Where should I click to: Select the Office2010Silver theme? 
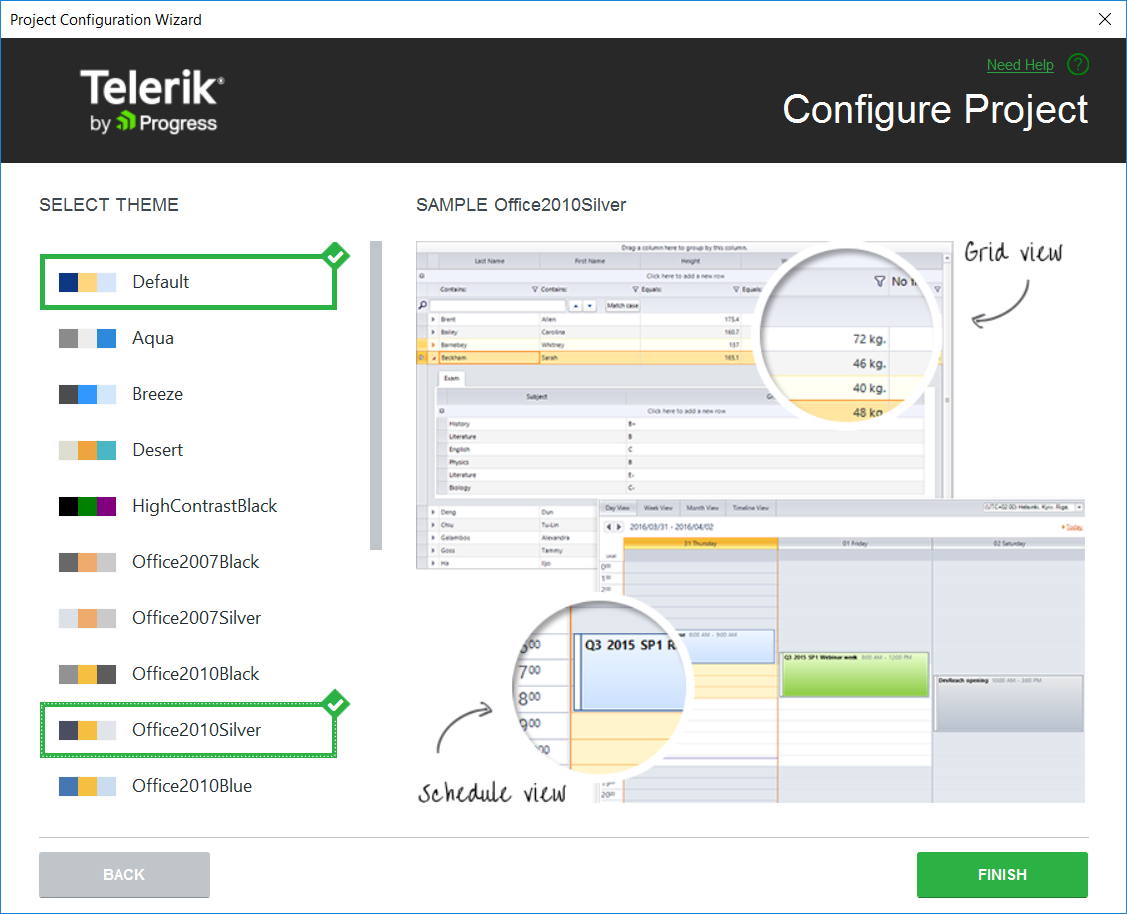click(188, 730)
